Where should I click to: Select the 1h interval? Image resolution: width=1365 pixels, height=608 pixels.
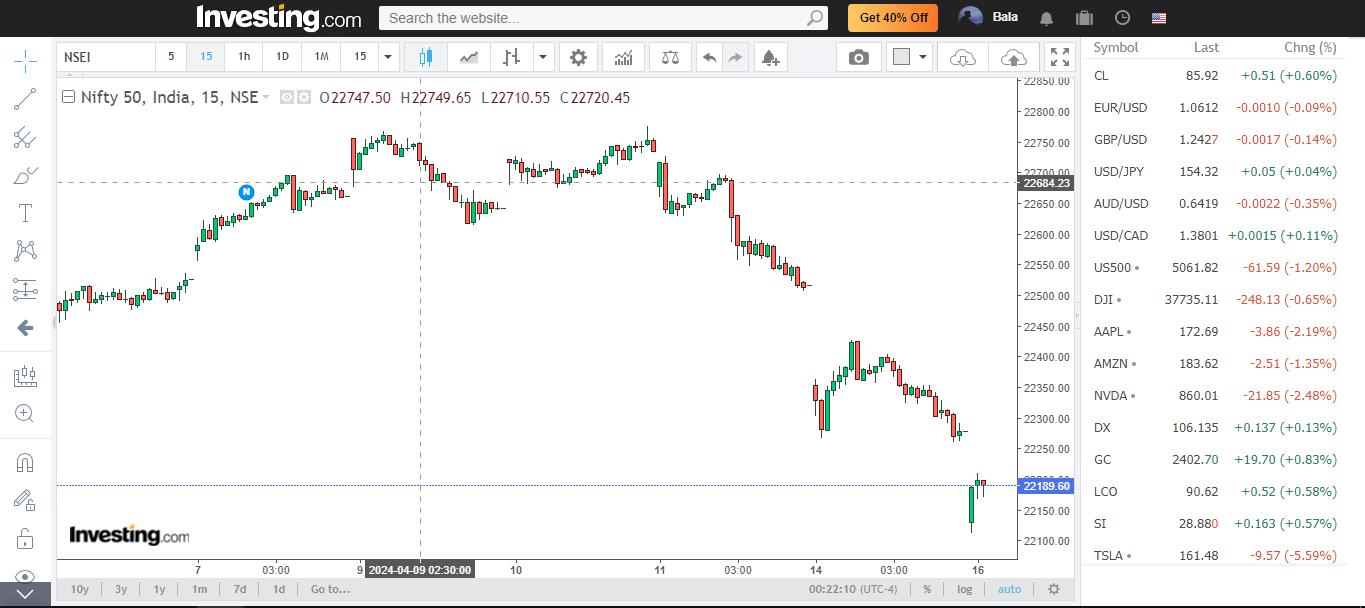tap(244, 57)
